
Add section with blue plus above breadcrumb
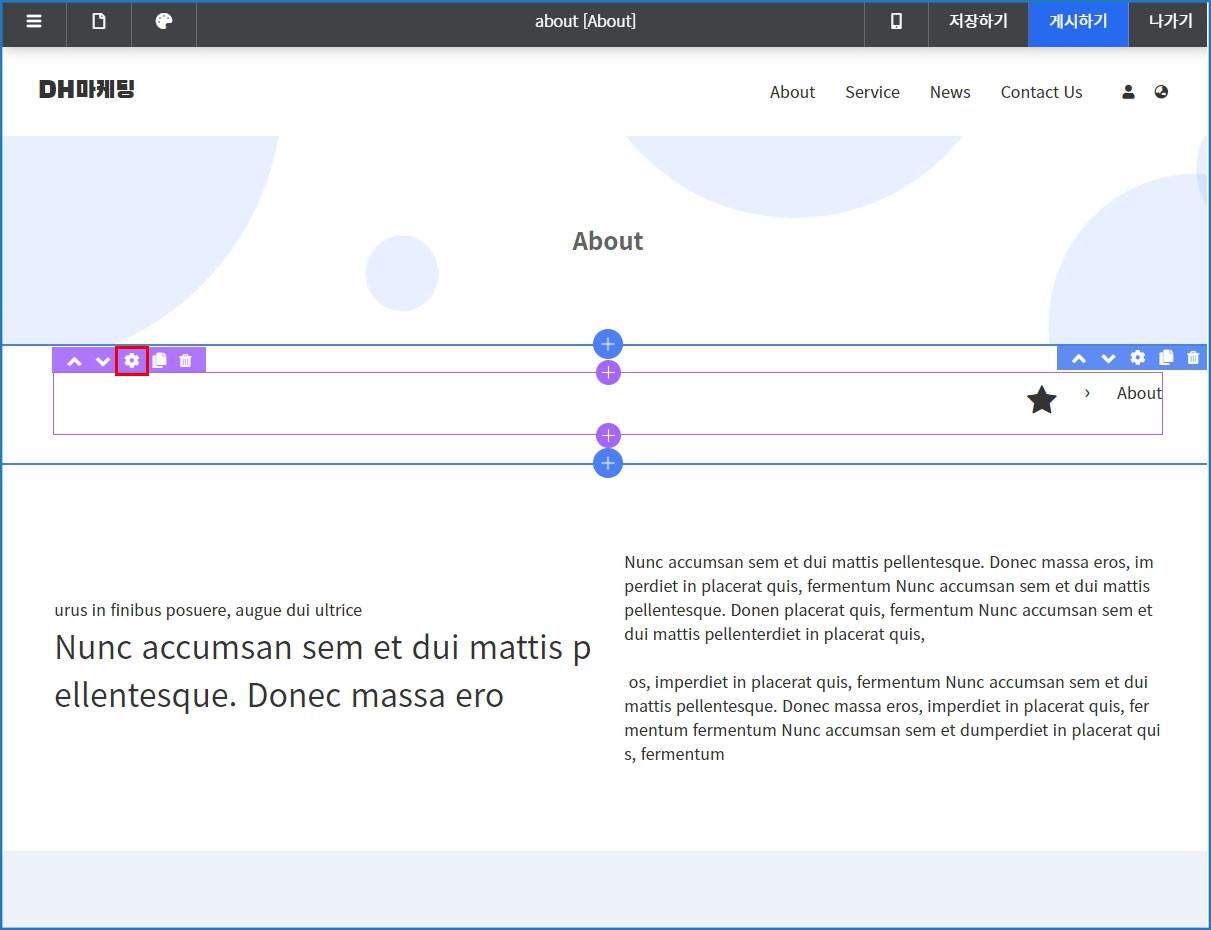point(608,344)
